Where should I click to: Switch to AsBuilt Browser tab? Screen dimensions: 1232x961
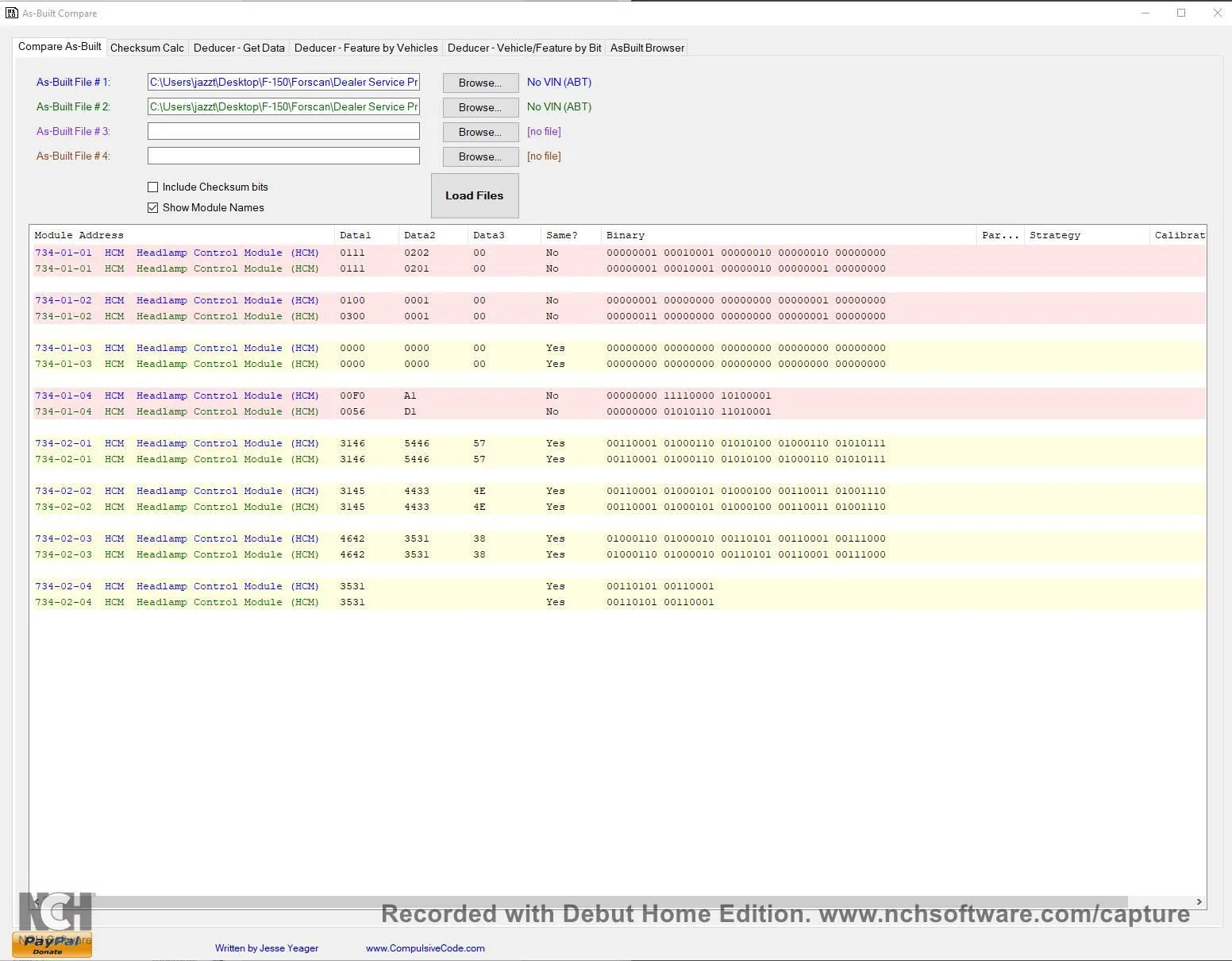tap(647, 48)
